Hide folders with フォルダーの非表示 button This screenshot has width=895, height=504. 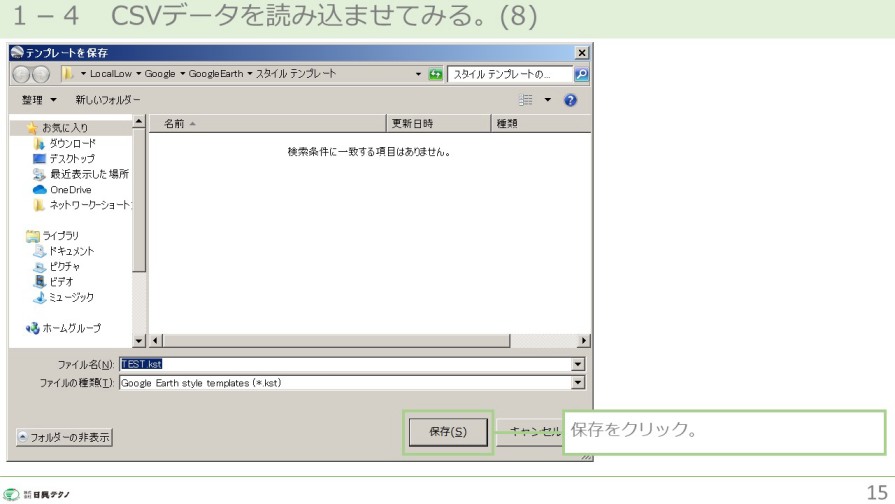(x=64, y=437)
